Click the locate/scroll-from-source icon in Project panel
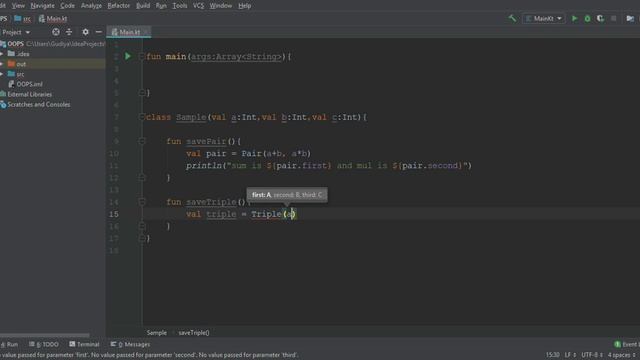The image size is (640, 360). (x=56, y=32)
